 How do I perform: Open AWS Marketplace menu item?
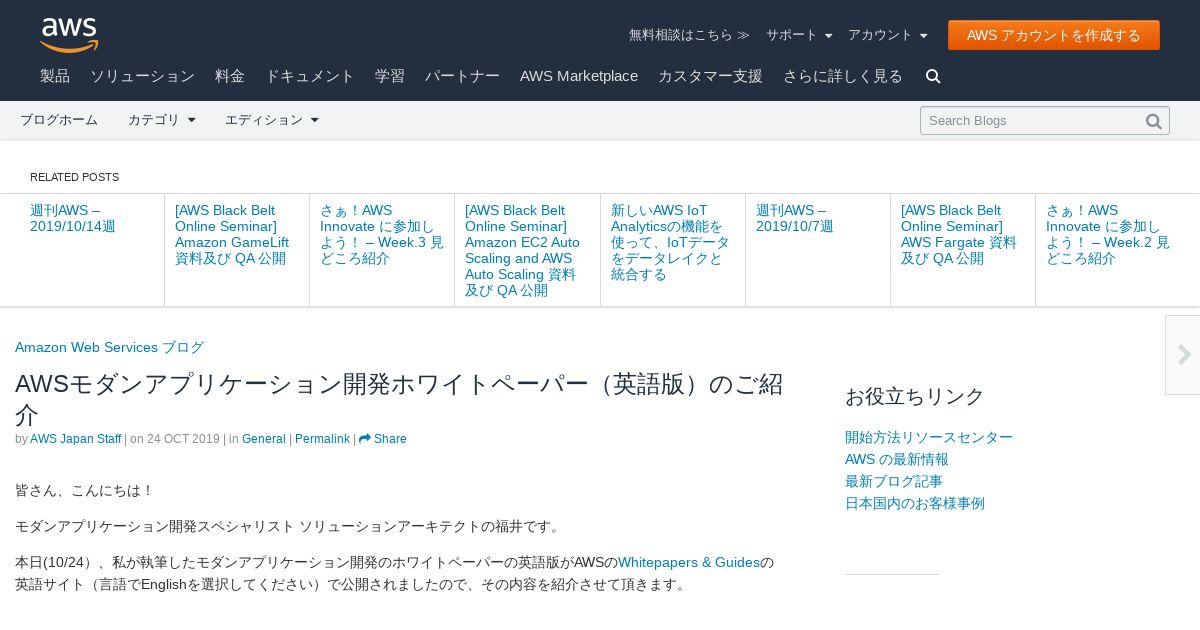pyautogui.click(x=579, y=76)
